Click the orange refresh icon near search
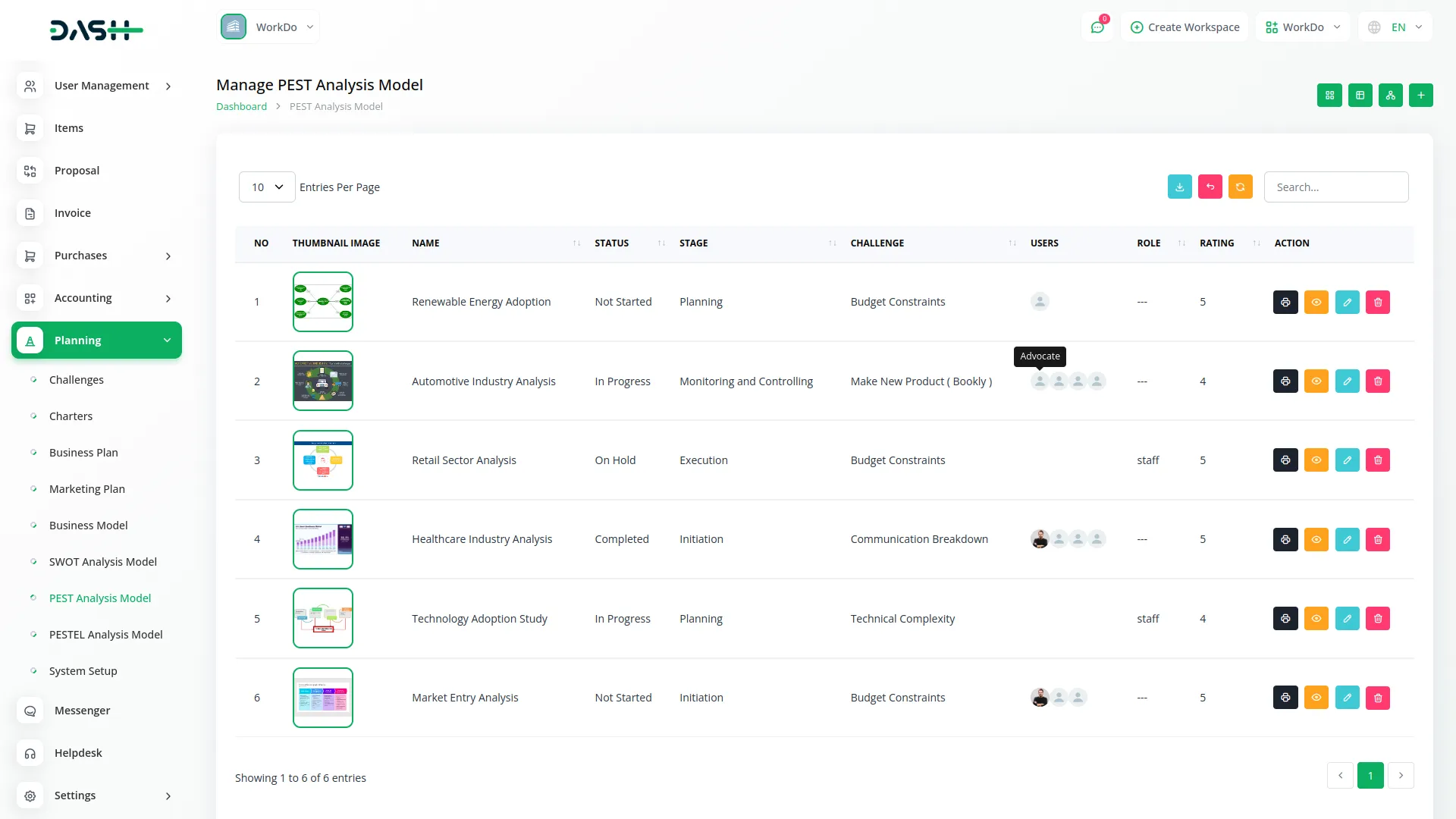The height and width of the screenshot is (819, 1456). [x=1240, y=187]
